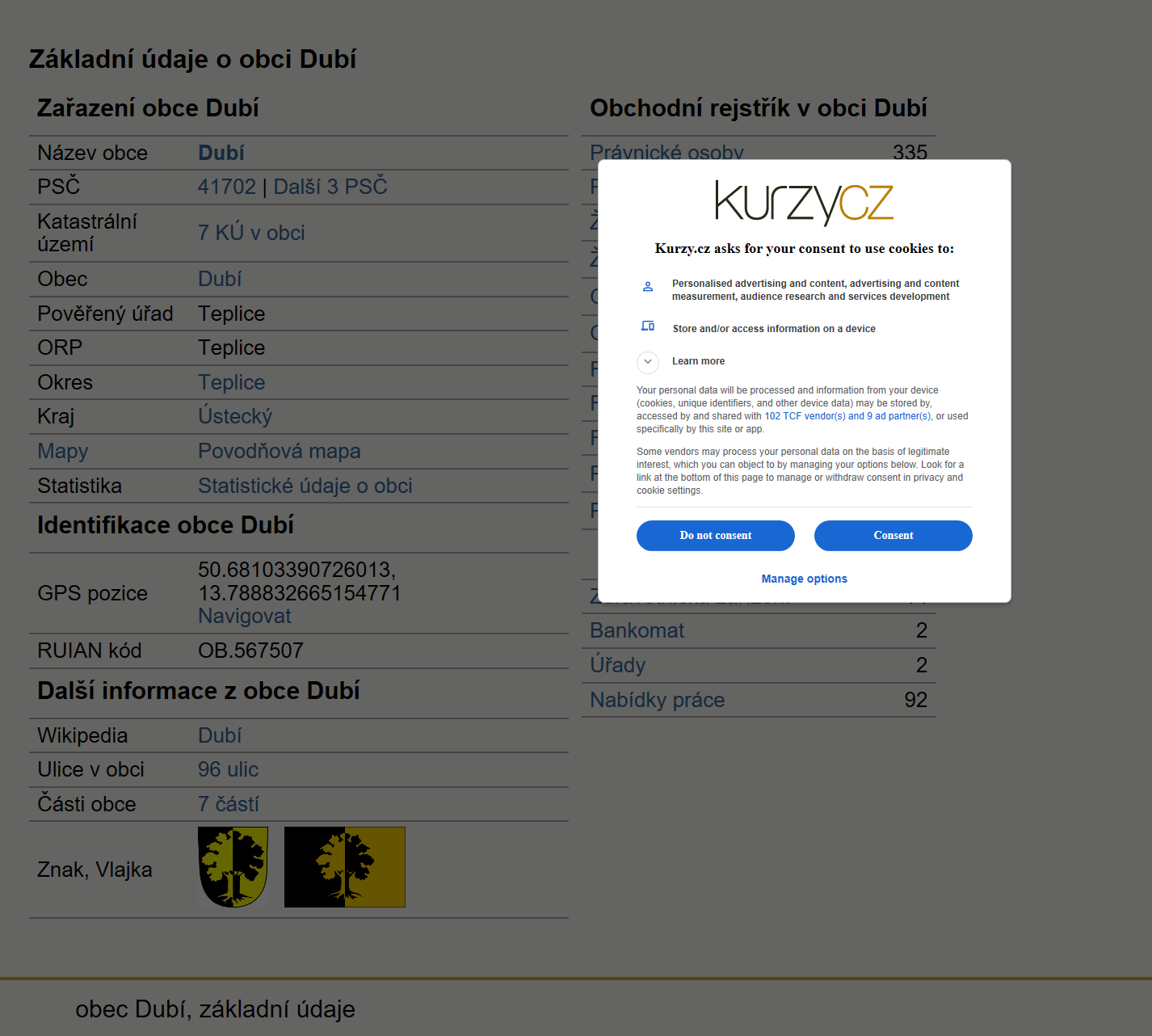The height and width of the screenshot is (1036, 1152).
Task: Click the Právnické osoby count 335
Action: [x=910, y=152]
